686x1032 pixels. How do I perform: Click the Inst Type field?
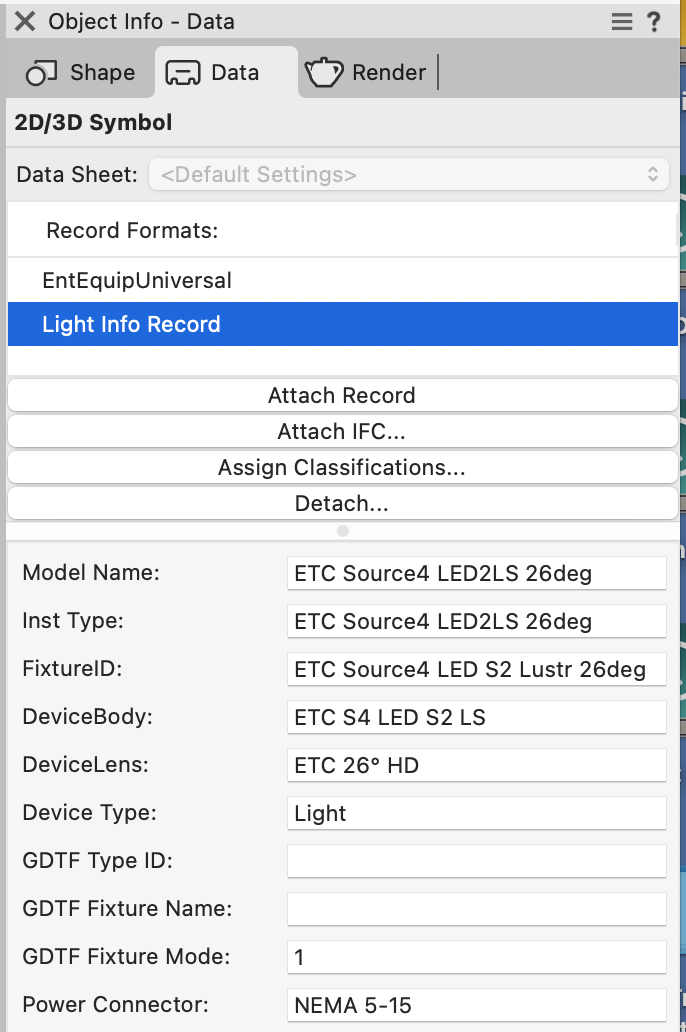pos(475,622)
